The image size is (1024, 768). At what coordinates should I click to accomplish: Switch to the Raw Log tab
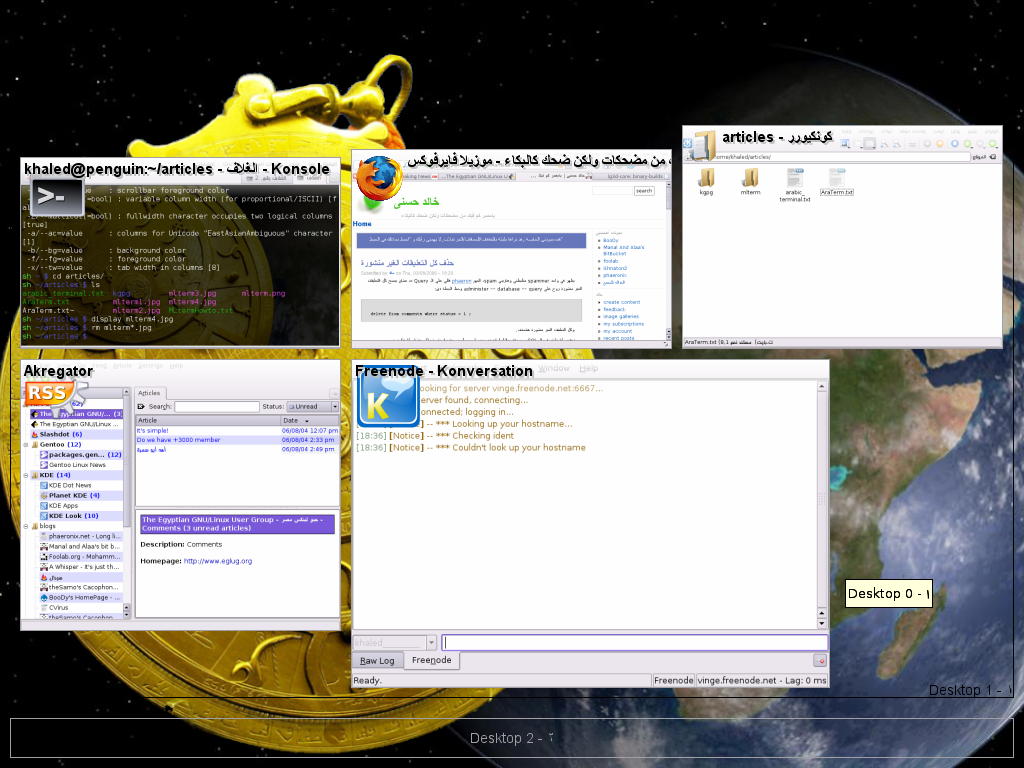(x=377, y=661)
